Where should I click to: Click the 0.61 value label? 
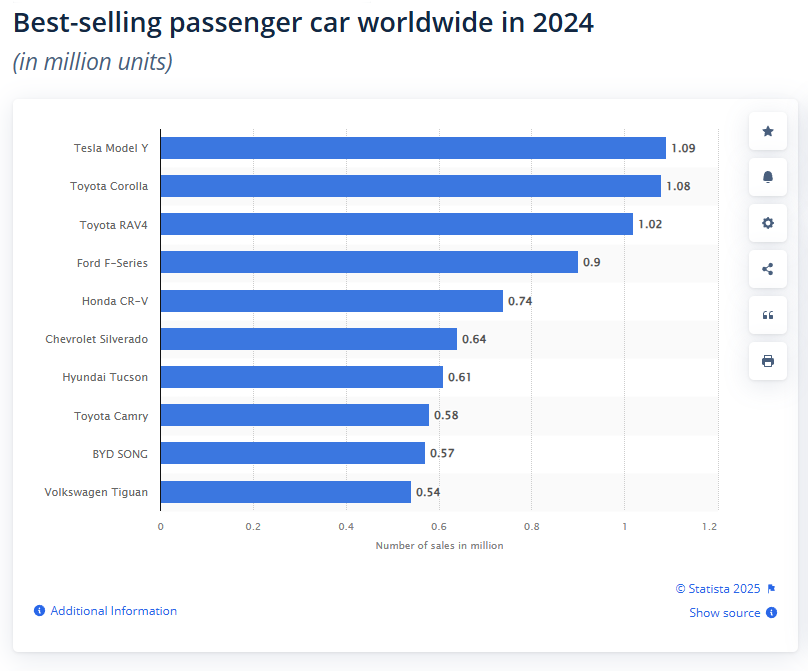(x=460, y=377)
